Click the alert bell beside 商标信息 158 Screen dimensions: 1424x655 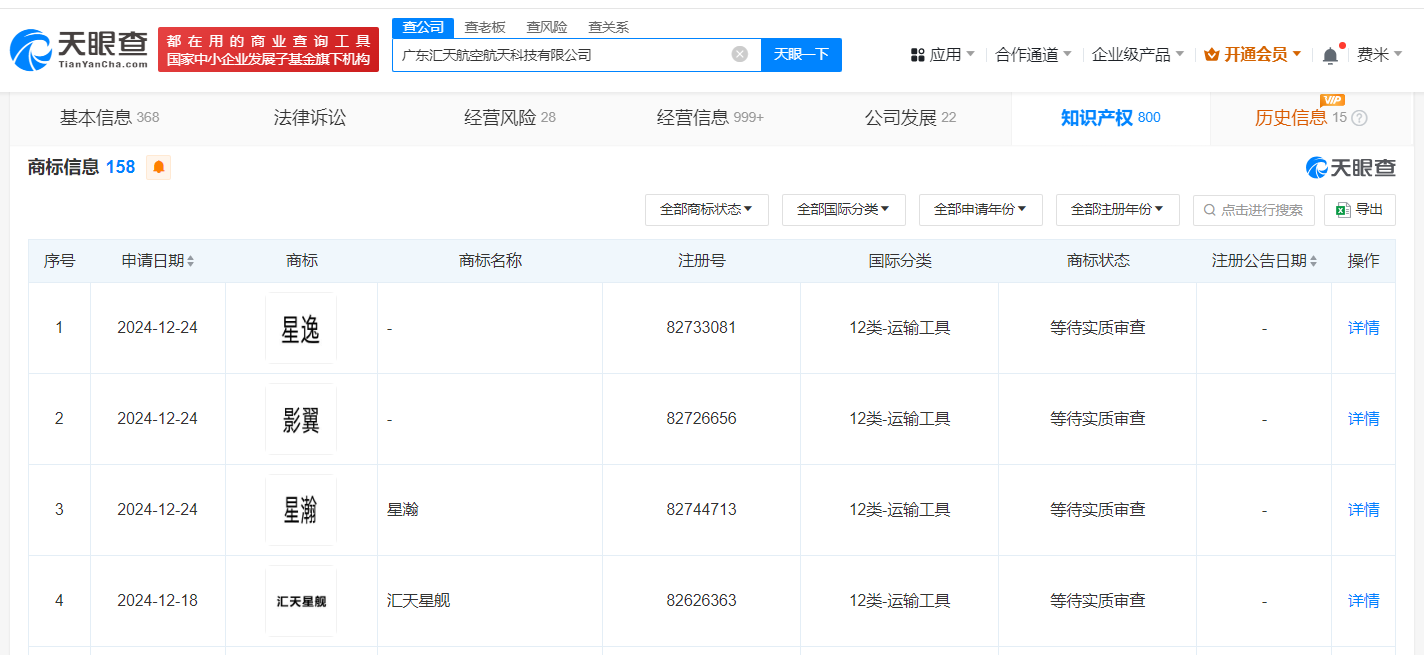[x=160, y=167]
